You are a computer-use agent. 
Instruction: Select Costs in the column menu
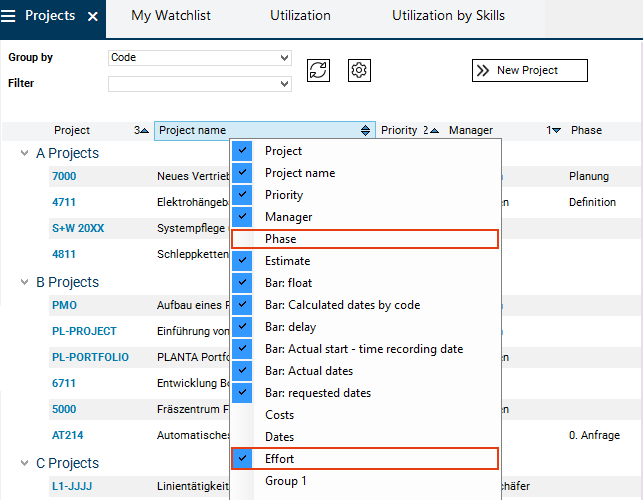point(279,415)
